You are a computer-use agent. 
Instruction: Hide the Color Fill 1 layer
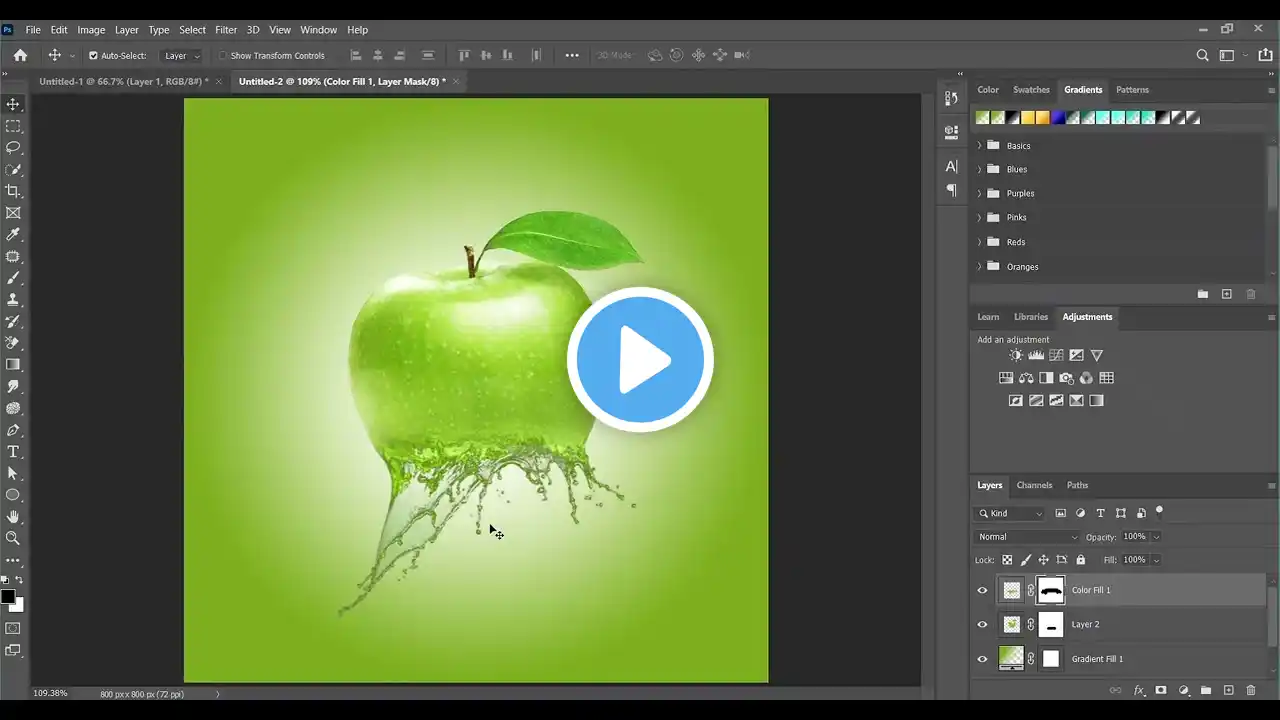982,591
